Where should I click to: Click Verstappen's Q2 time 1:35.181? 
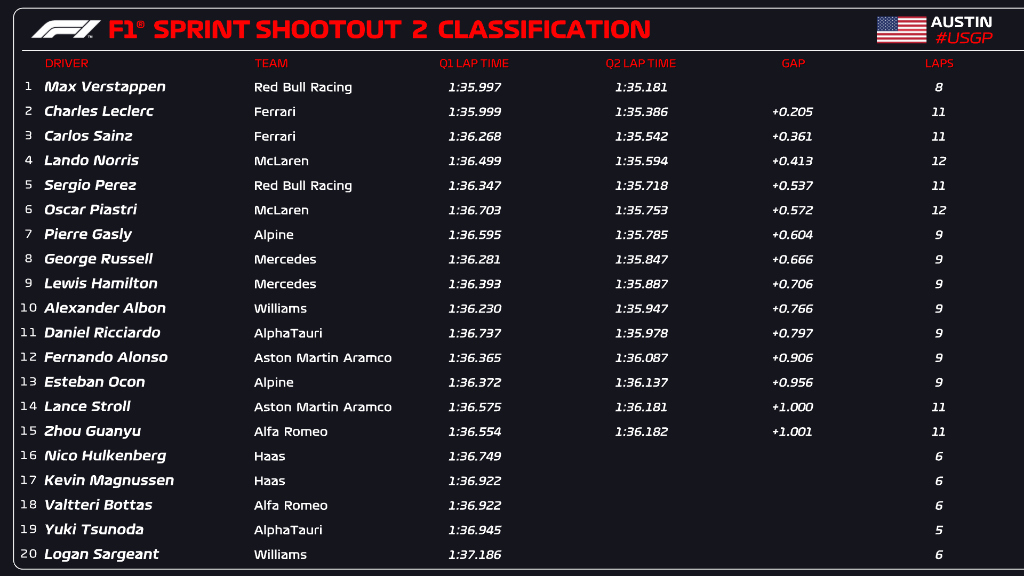tap(641, 87)
